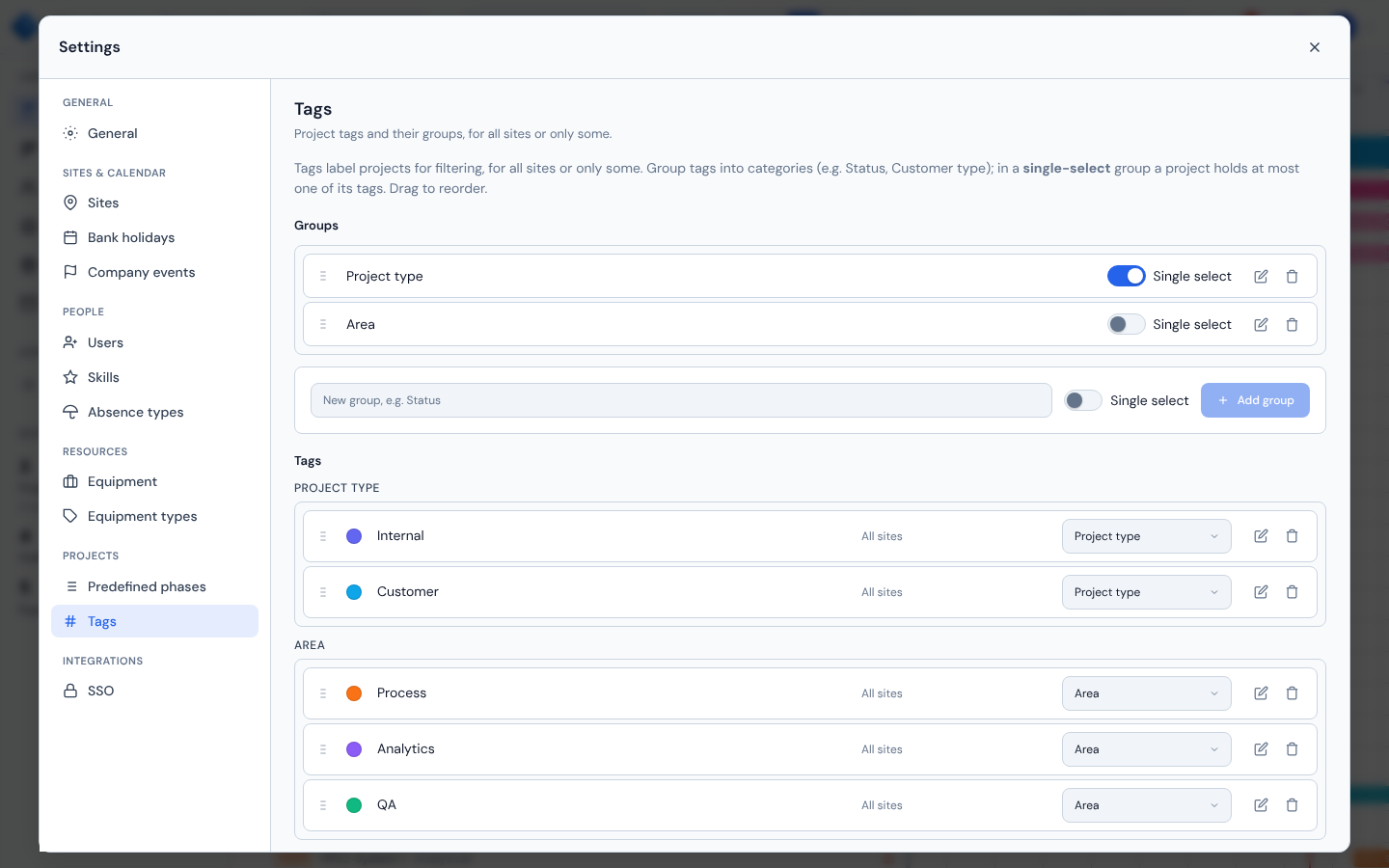
Task: Edit the Internal tag
Action: (1261, 536)
